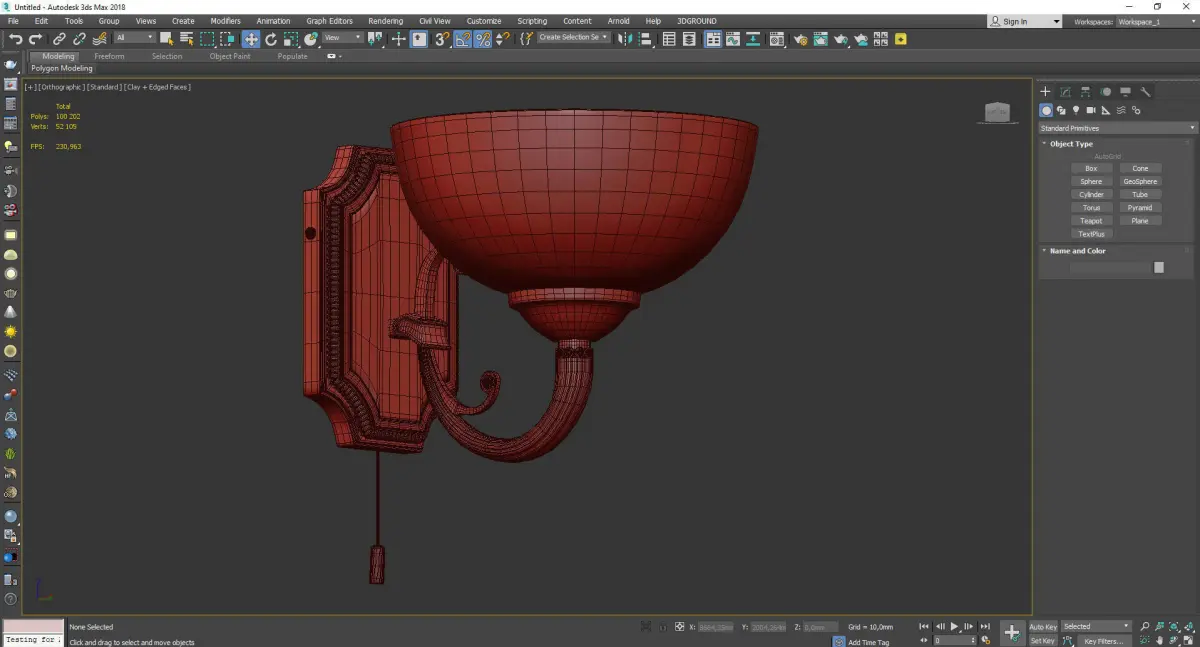This screenshot has height=647, width=1200.
Task: Click the Key Filters button
Action: [1103, 641]
